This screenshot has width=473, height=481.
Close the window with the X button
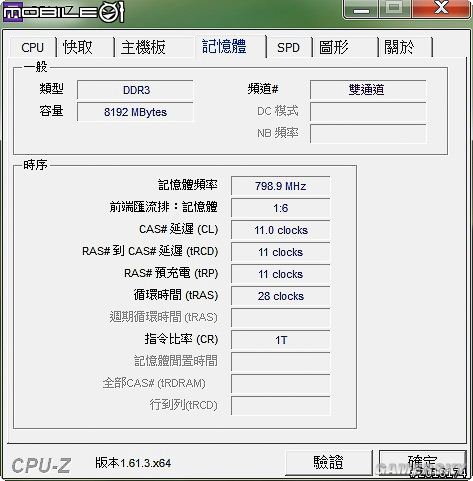441,9
